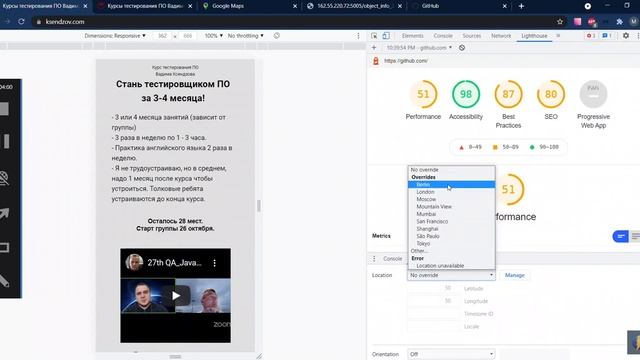This screenshot has height=360, width=640.
Task: Reload the page with the browser refresh icon
Action: point(21,22)
